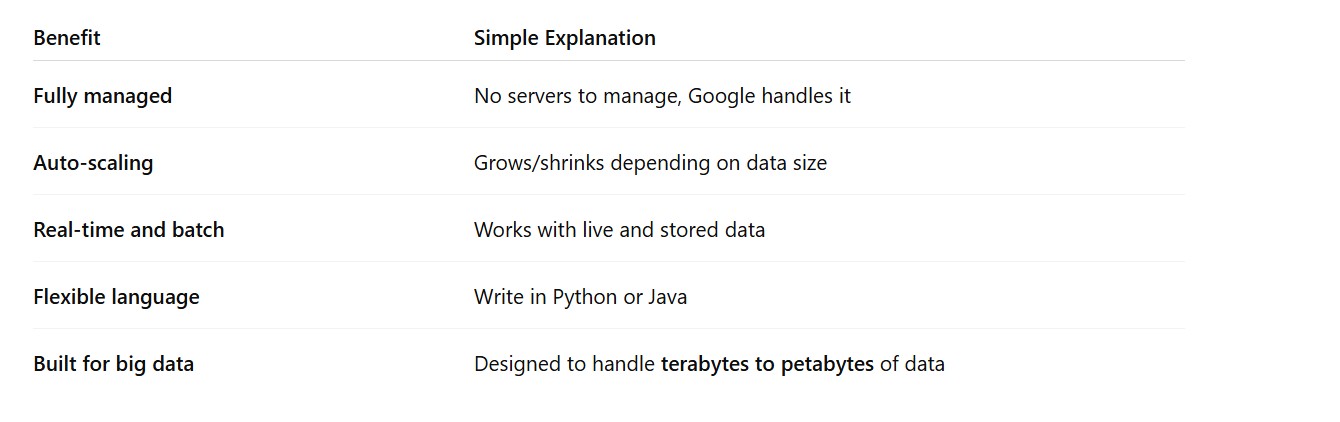The image size is (1340, 422).
Task: Select the "Real-time and batch" benefit cell
Action: coord(128,230)
